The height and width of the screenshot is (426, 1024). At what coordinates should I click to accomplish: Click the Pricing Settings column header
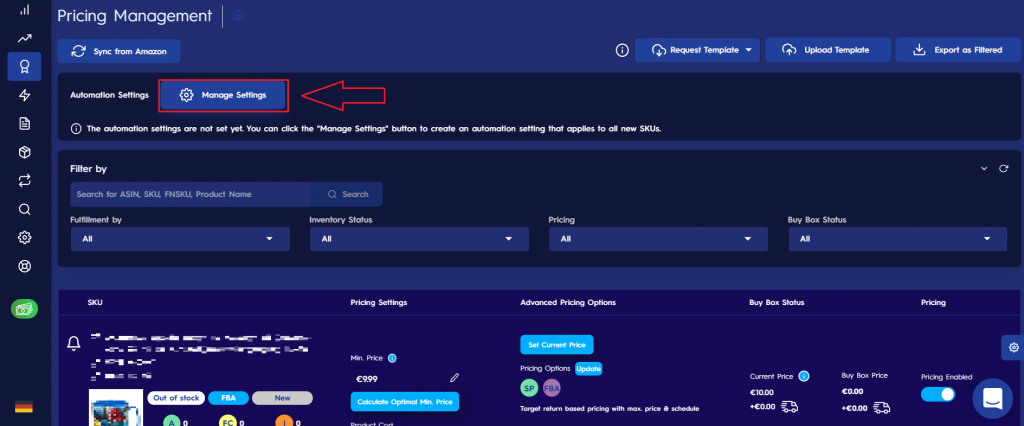coord(379,303)
